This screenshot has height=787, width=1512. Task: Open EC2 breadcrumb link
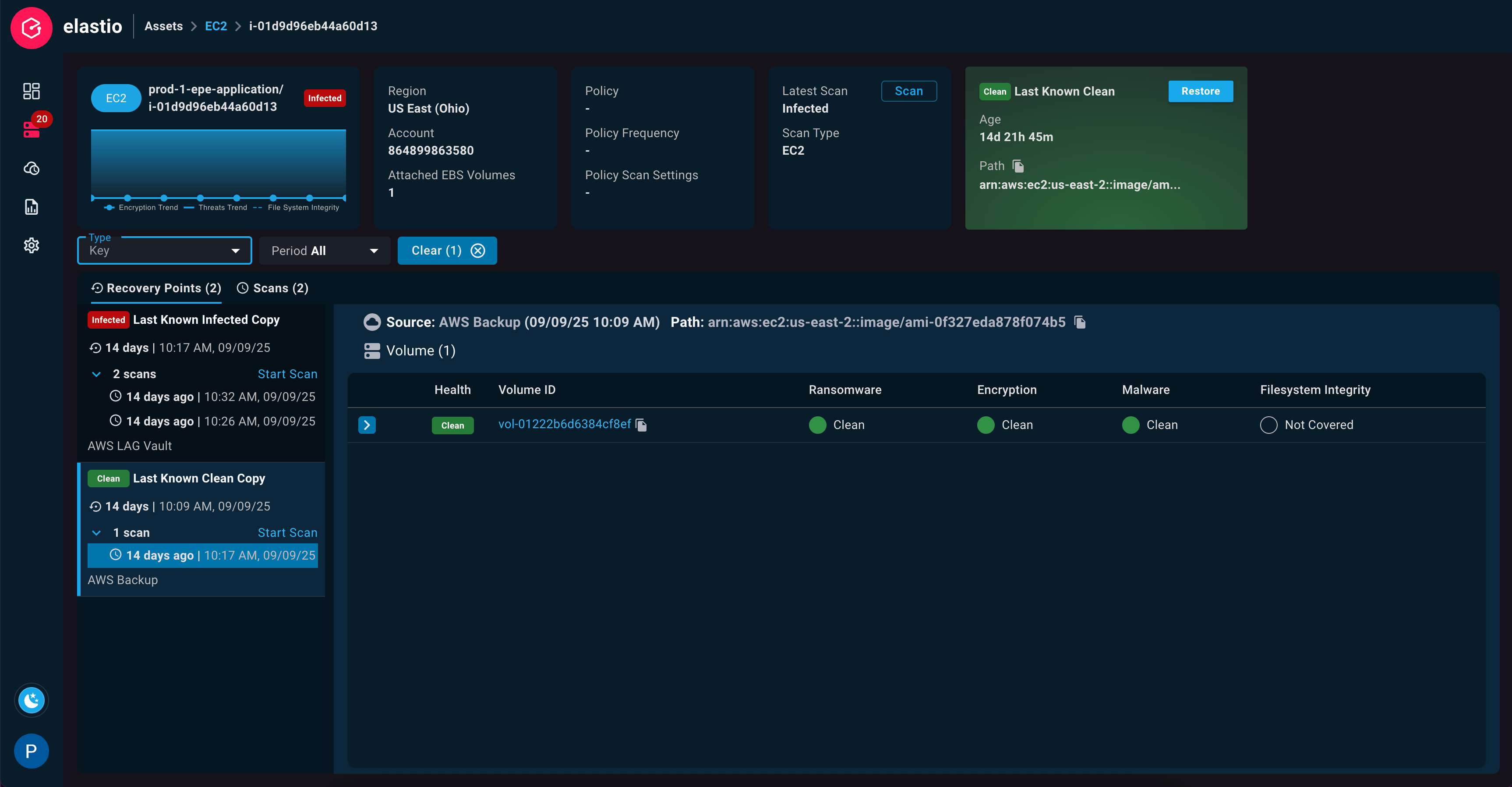(215, 26)
